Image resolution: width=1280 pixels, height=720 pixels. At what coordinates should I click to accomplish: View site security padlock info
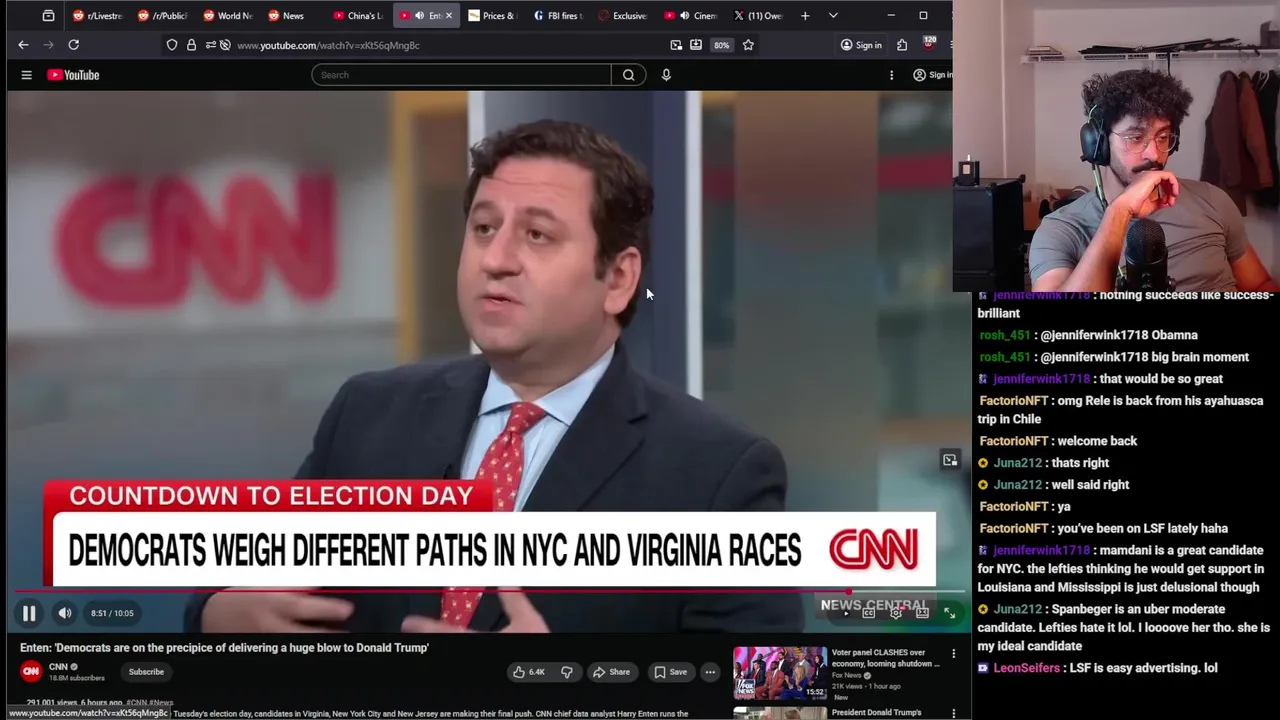tap(191, 45)
